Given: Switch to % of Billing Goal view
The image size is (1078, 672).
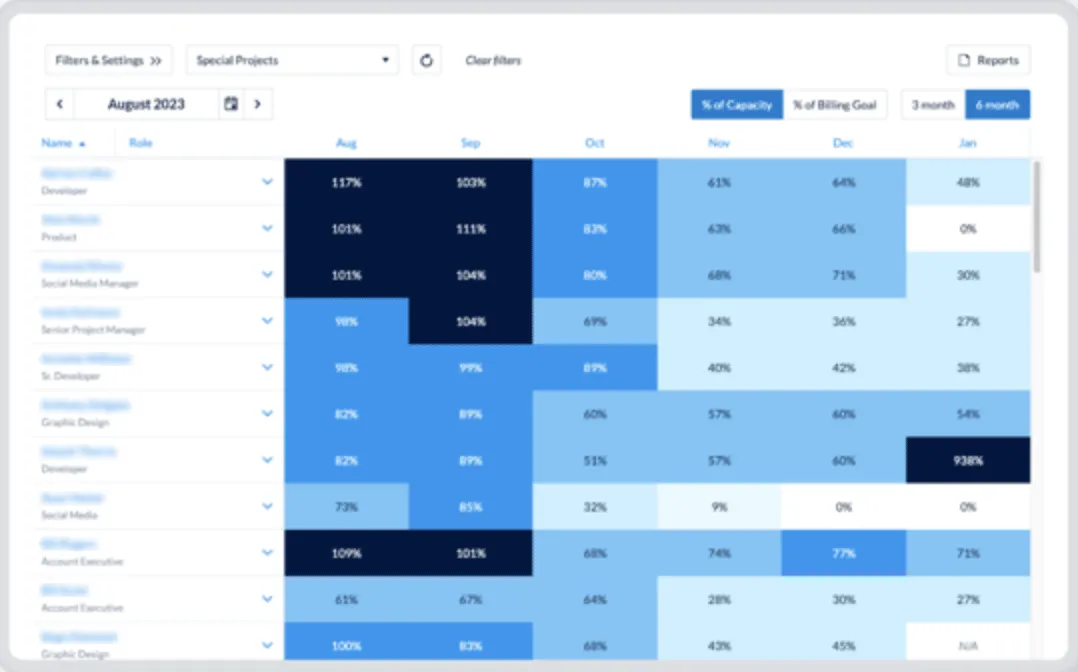Looking at the screenshot, I should click(x=837, y=104).
